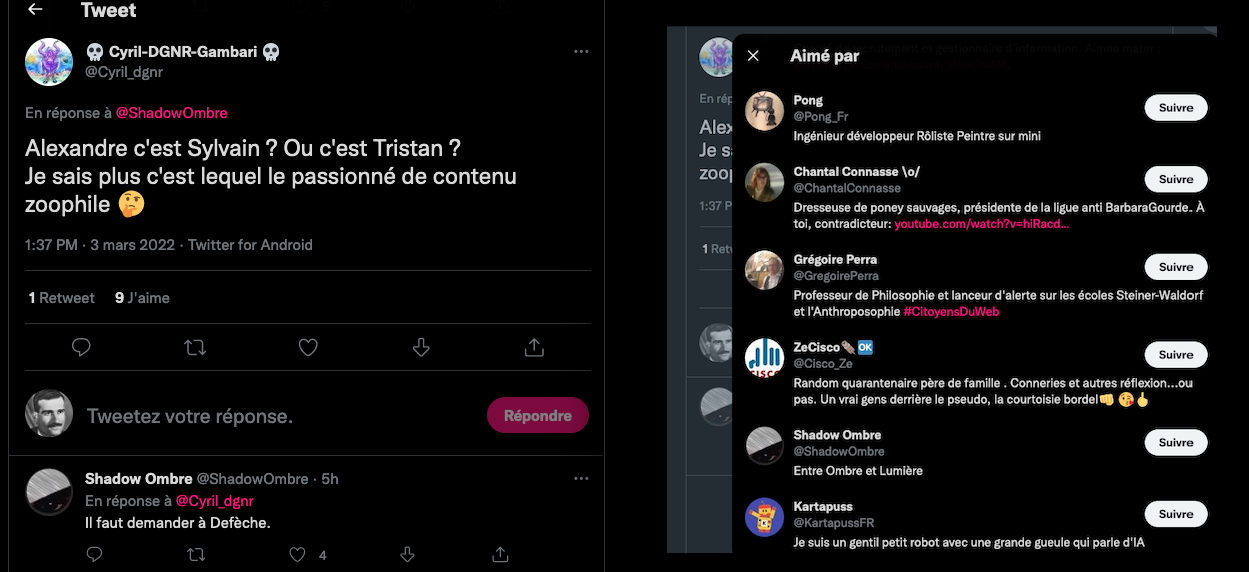
Task: Open the @ShadowOmbre mention link
Action: (171, 113)
